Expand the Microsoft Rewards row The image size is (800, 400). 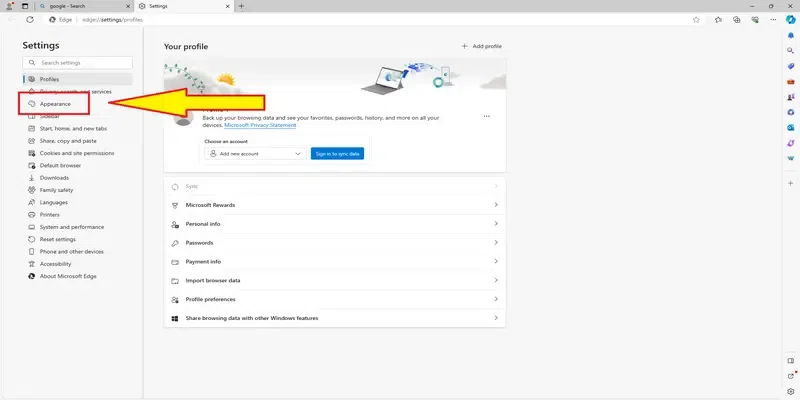point(335,205)
